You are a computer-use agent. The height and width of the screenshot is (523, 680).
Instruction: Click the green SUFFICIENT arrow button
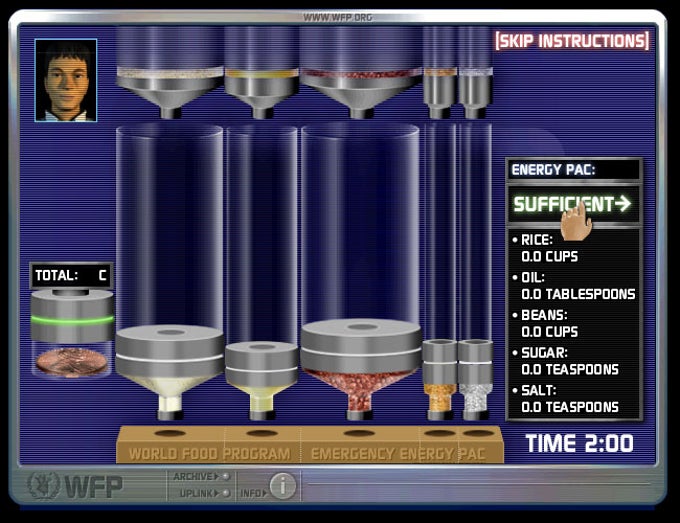[x=573, y=204]
